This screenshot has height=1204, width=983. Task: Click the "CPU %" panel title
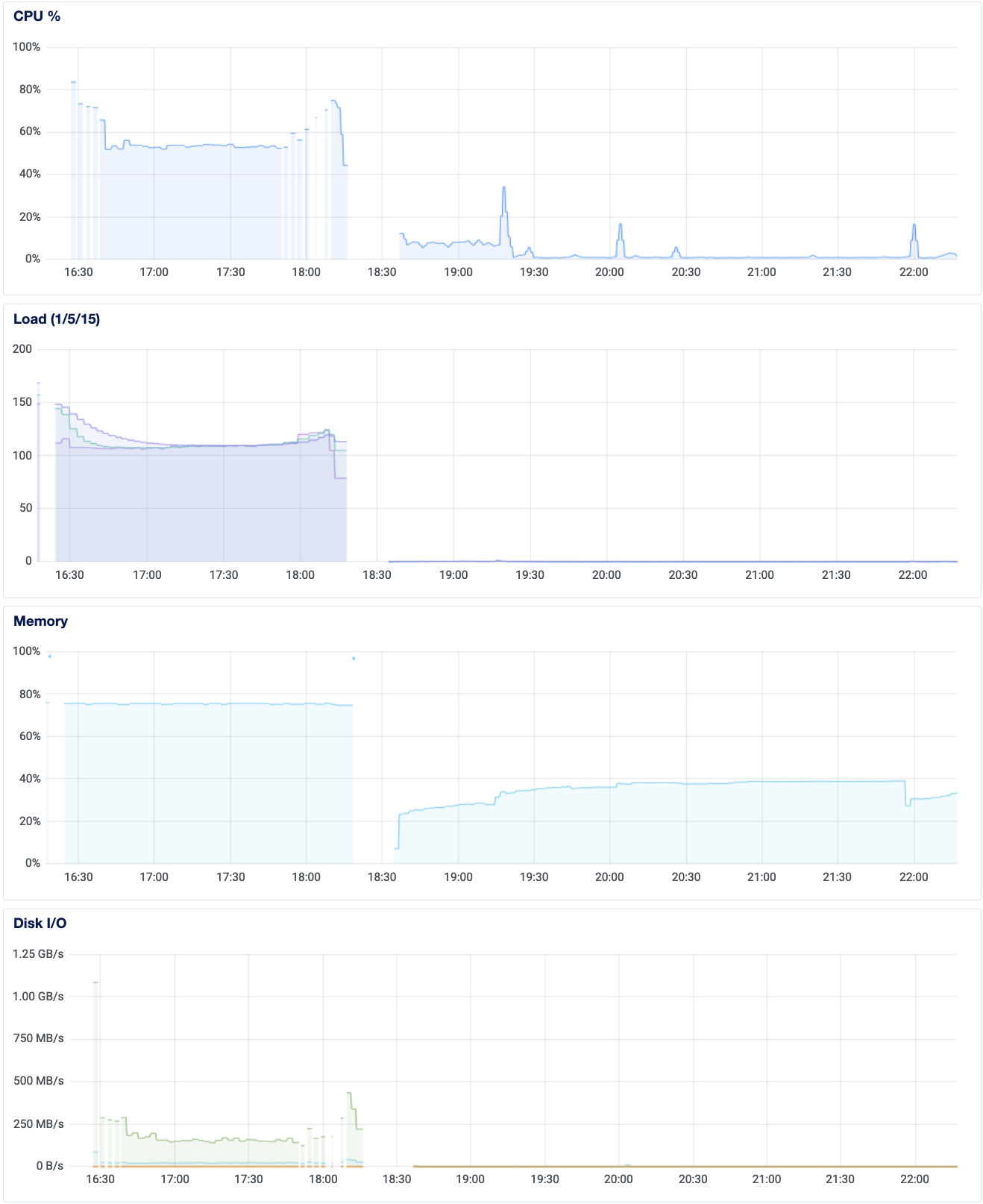[37, 16]
